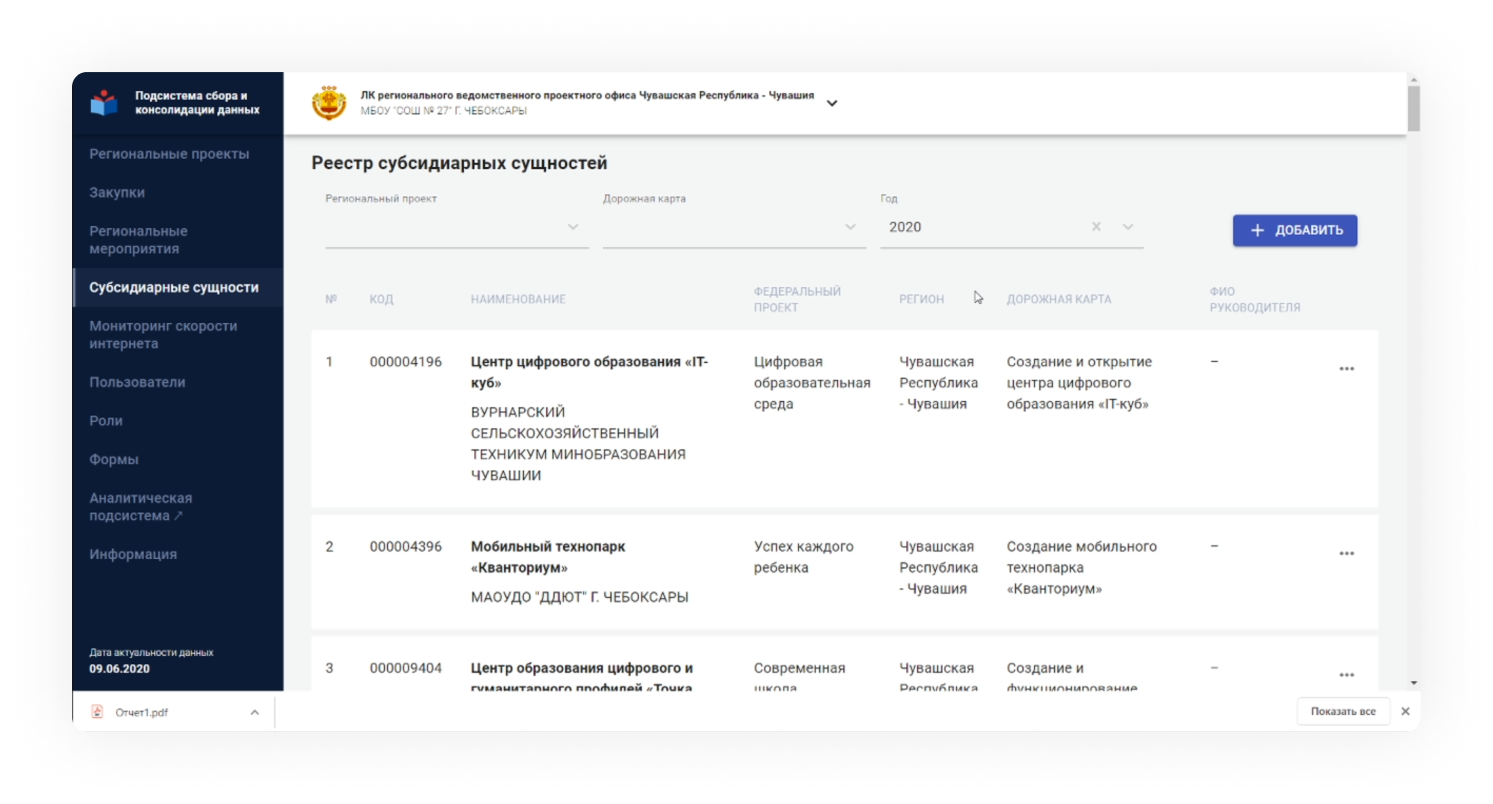
Task: Open the Год dropdown arrow
Action: coord(1128,227)
